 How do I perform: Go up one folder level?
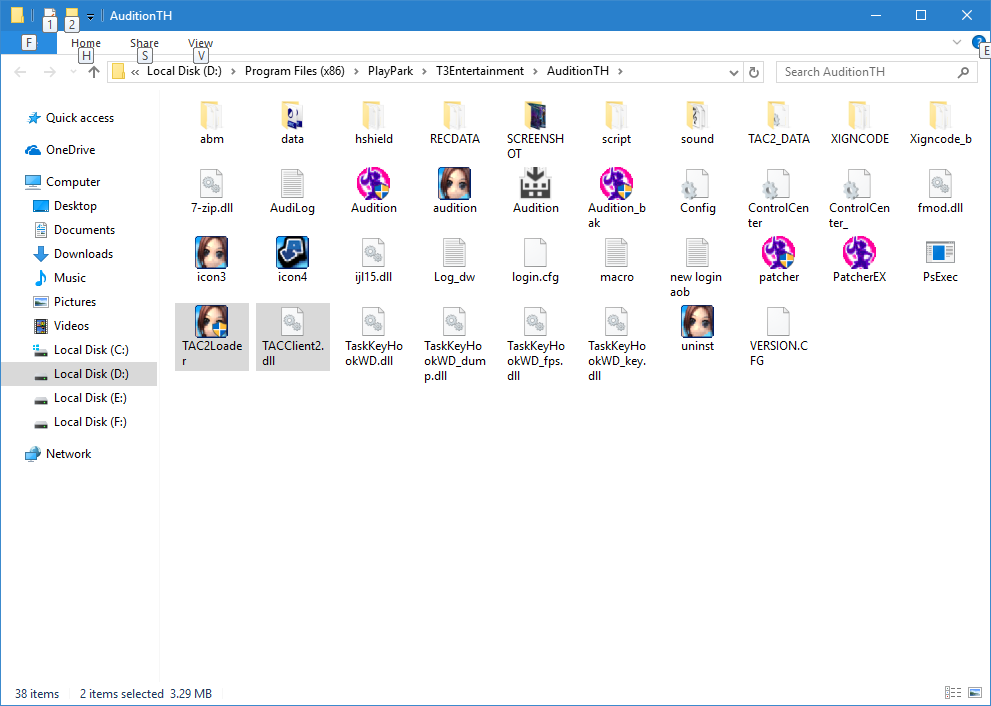click(x=94, y=72)
